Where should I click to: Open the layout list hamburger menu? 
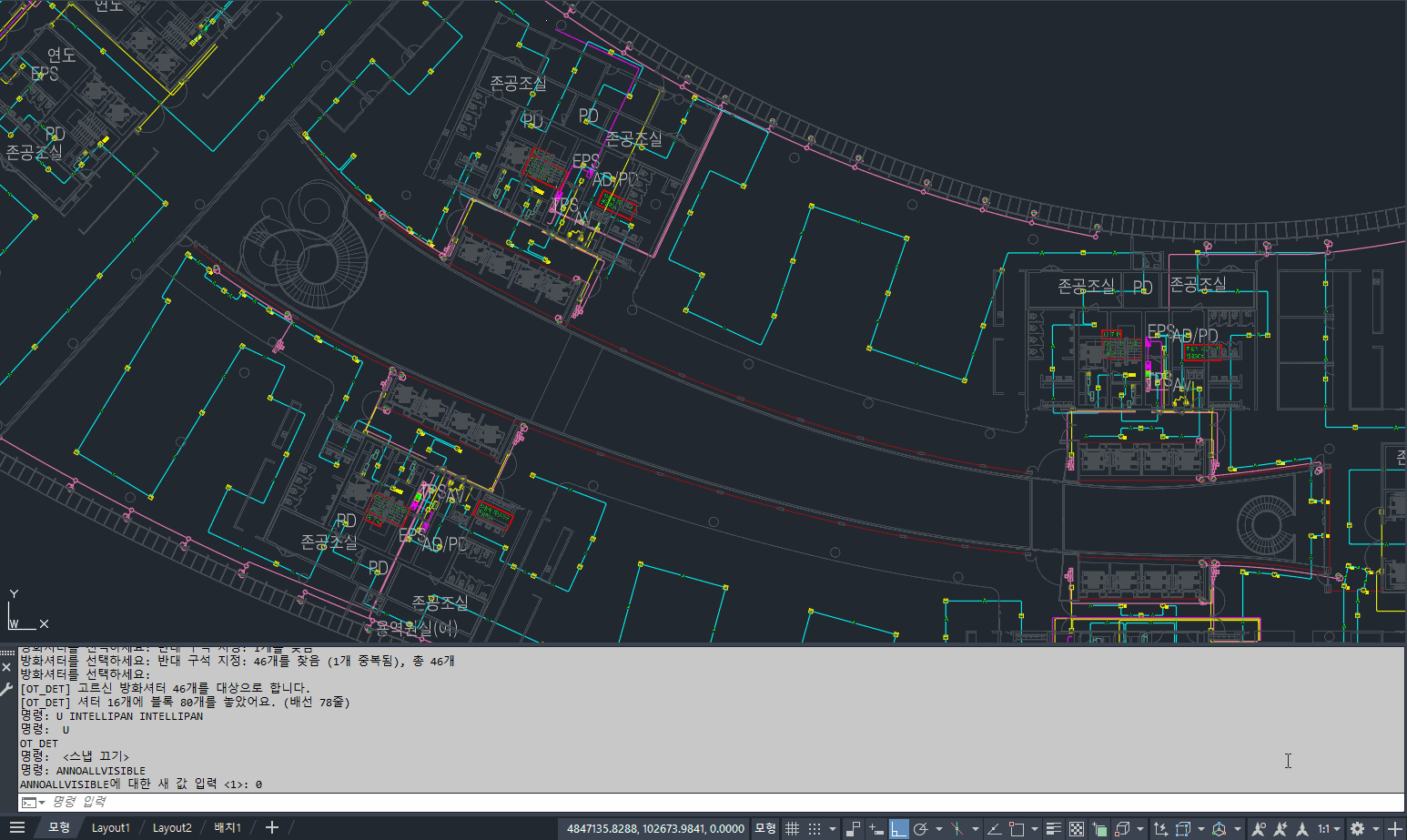point(16,828)
